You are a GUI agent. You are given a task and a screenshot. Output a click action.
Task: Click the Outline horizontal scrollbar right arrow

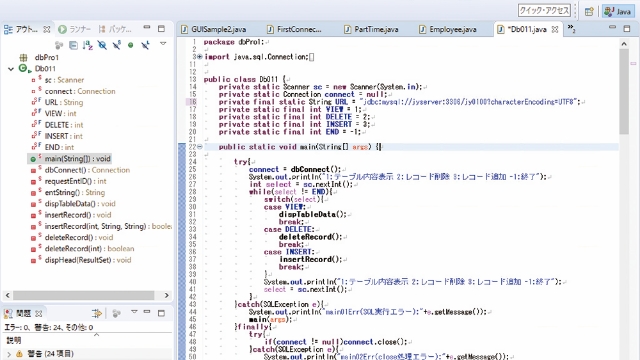click(x=166, y=295)
